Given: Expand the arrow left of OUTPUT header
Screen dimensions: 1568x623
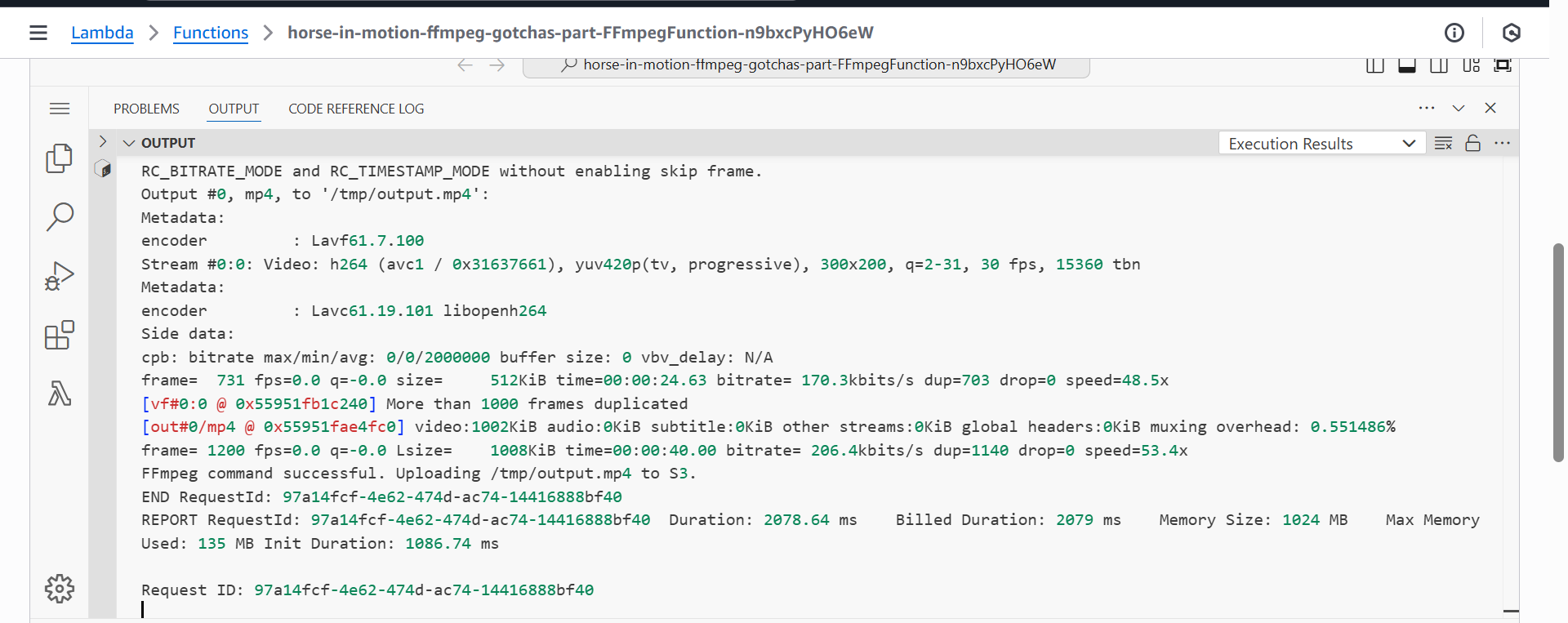Looking at the screenshot, I should pyautogui.click(x=103, y=142).
